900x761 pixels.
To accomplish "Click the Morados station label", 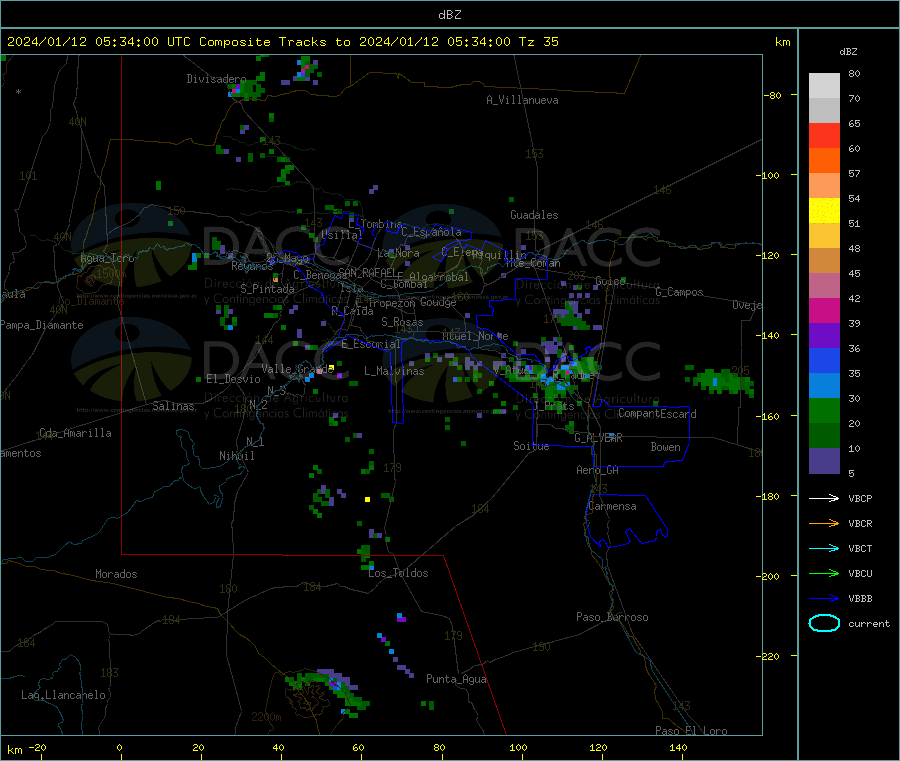I will [x=117, y=574].
